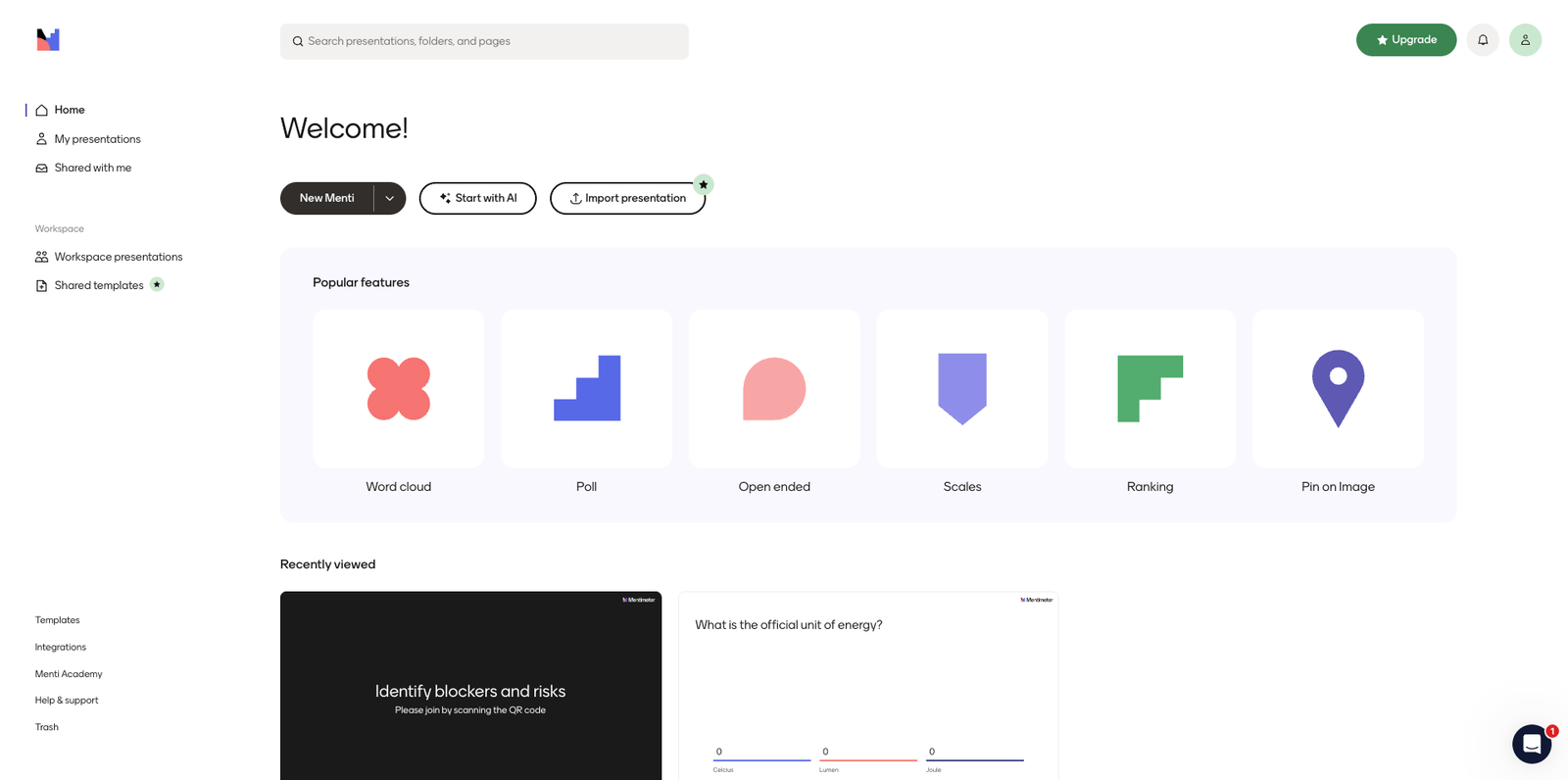The width and height of the screenshot is (1568, 780).
Task: Select the Open ended feature icon
Action: [x=774, y=389]
